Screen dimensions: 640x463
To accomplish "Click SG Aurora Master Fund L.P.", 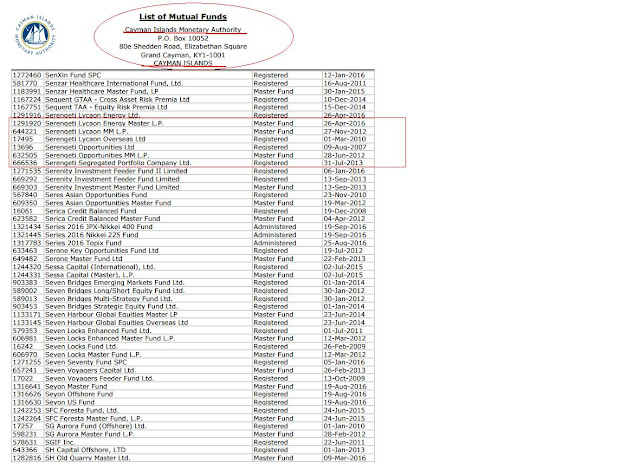I will [89, 434].
